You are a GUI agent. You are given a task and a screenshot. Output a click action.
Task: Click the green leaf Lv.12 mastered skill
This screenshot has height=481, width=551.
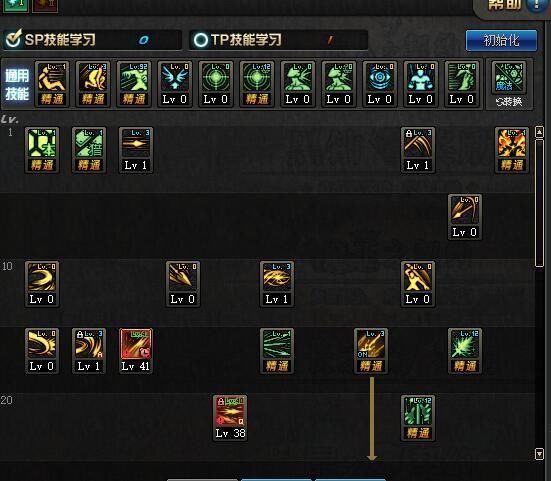pyautogui.click(x=465, y=351)
